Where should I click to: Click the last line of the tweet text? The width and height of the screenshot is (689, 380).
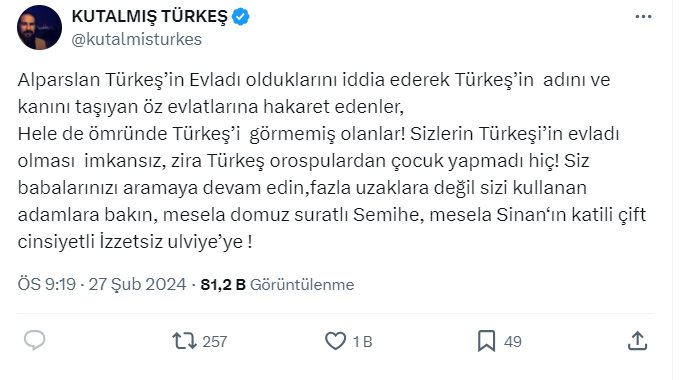click(135, 242)
